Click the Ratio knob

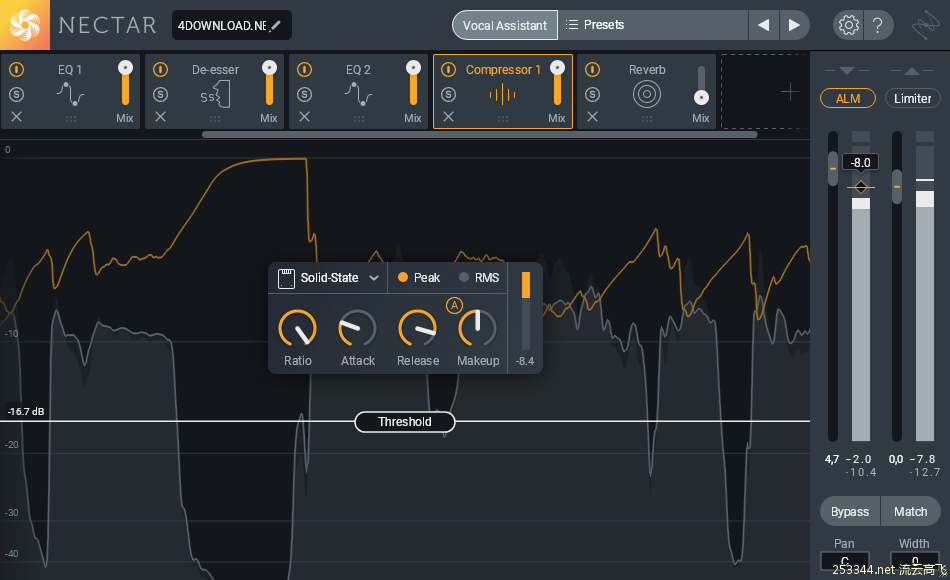pos(297,329)
